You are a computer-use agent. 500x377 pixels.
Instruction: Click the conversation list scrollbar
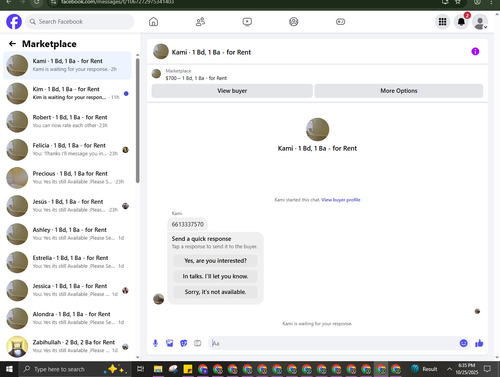(137, 121)
